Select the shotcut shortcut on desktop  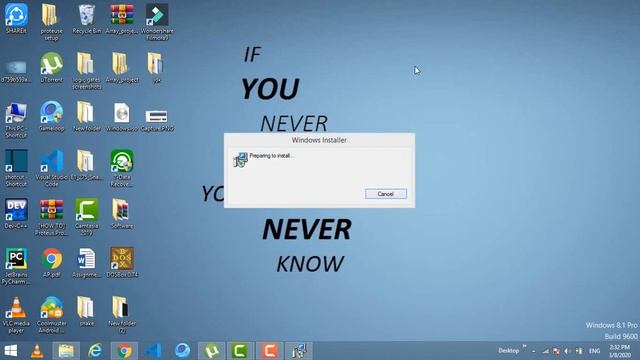click(x=16, y=168)
